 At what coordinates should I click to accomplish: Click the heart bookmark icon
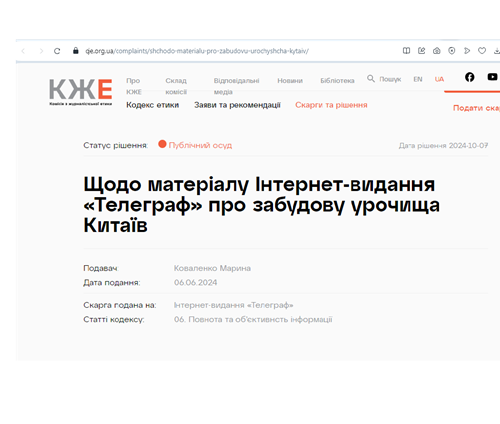(482, 51)
